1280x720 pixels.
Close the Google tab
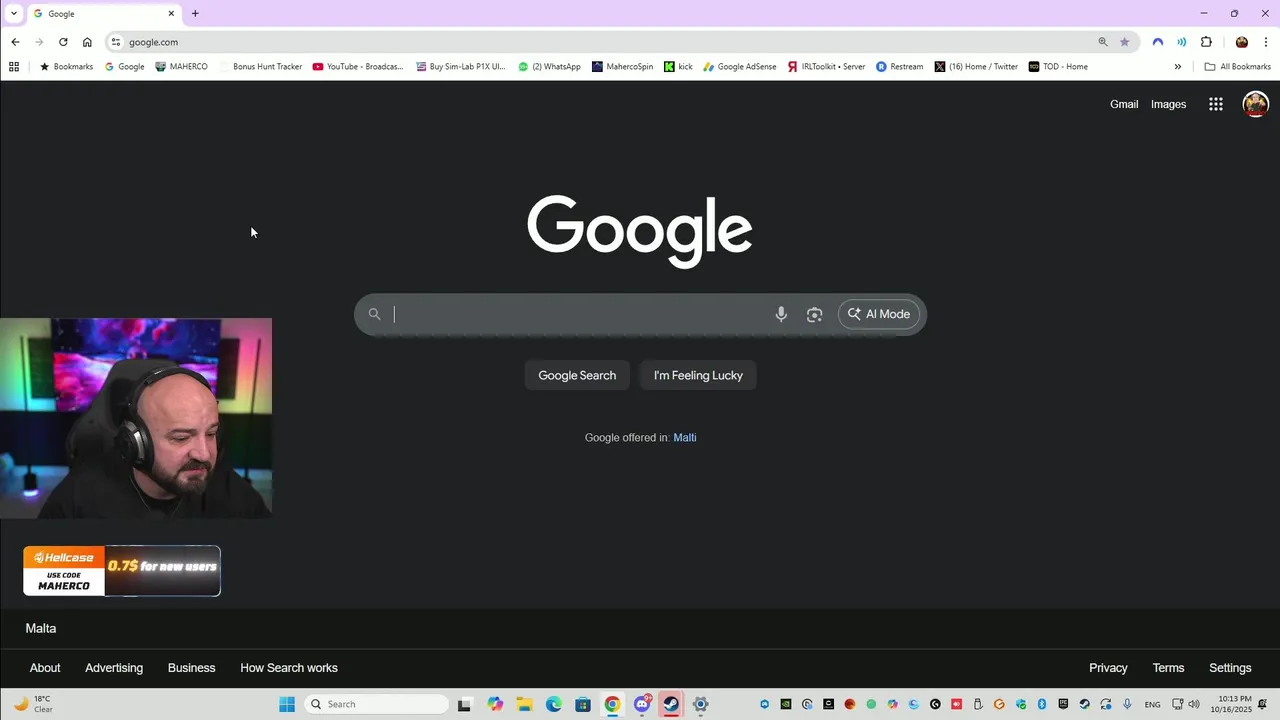(171, 14)
